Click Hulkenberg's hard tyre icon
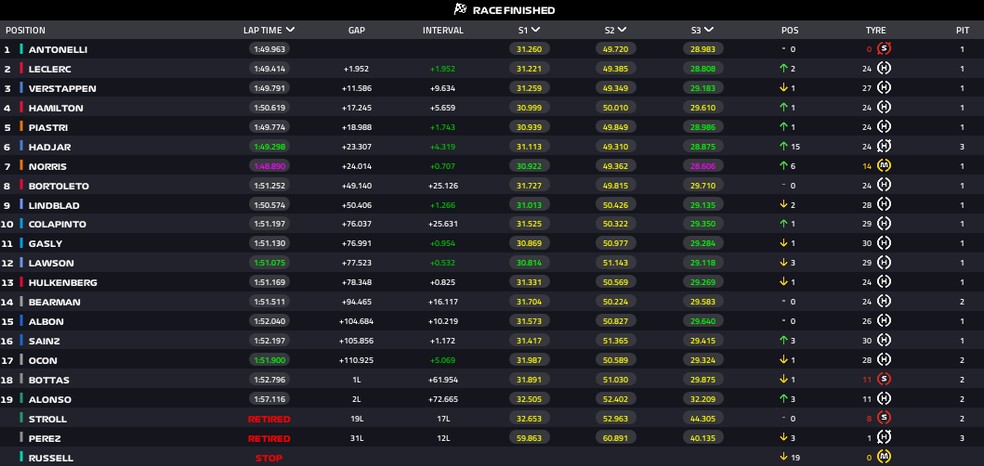984x466 pixels. [884, 282]
